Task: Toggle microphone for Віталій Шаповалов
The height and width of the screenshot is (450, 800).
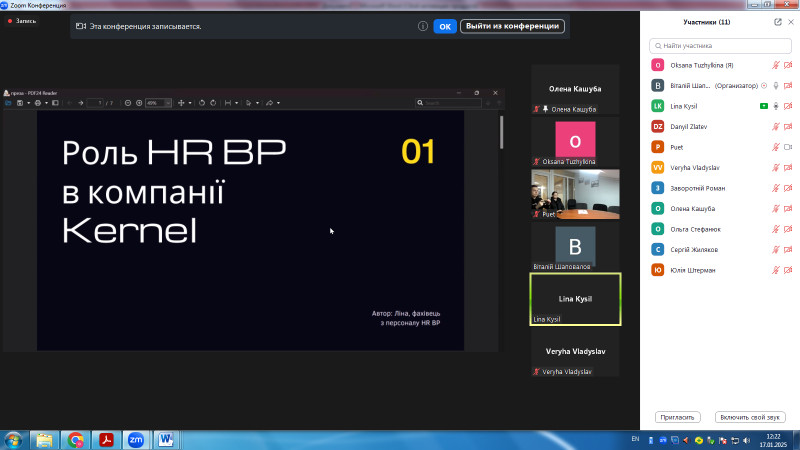Action: [775, 86]
